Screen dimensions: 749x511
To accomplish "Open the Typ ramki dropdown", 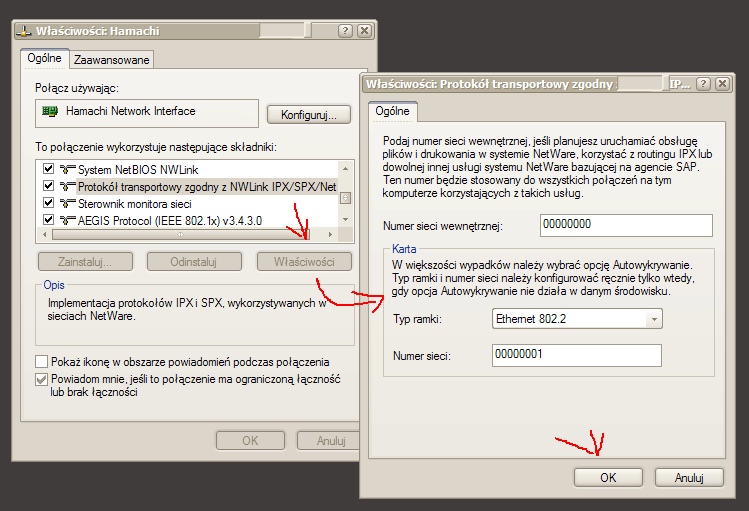I will click(x=653, y=320).
